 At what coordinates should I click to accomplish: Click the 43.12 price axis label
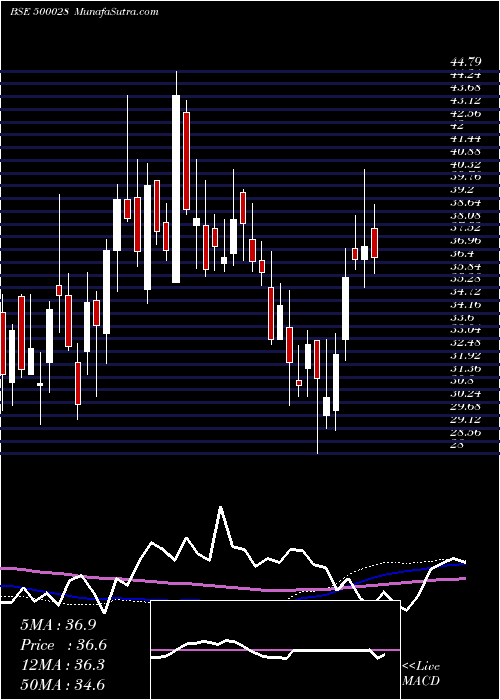tap(468, 100)
